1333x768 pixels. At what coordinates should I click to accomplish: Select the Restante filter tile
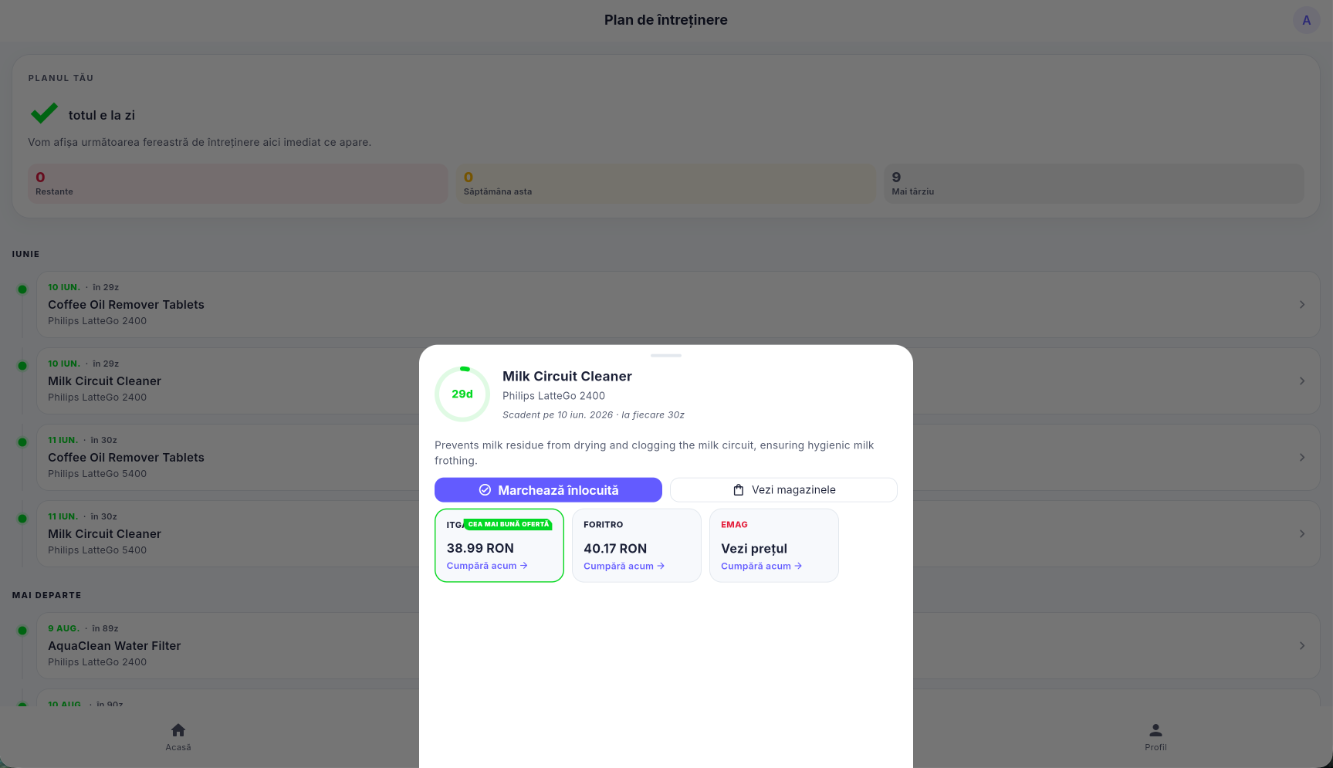pos(238,184)
